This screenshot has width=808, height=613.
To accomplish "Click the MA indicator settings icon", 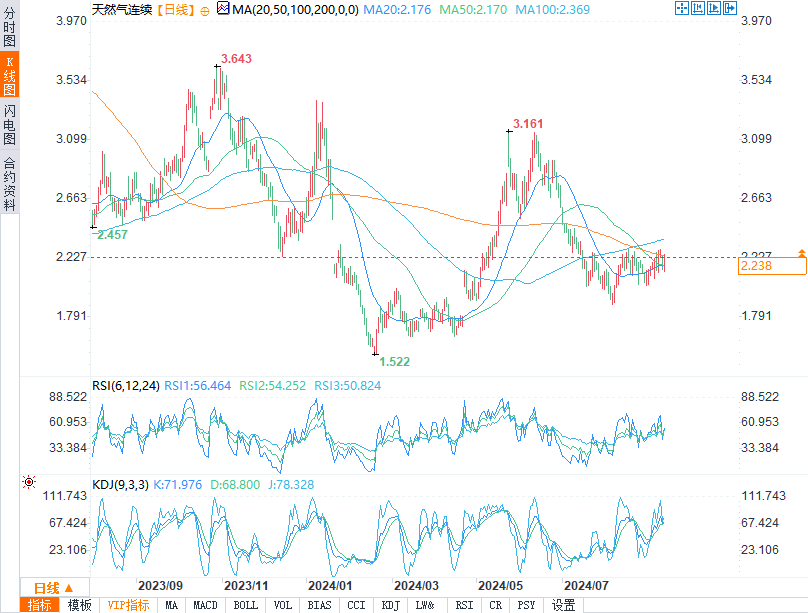I will (223, 9).
